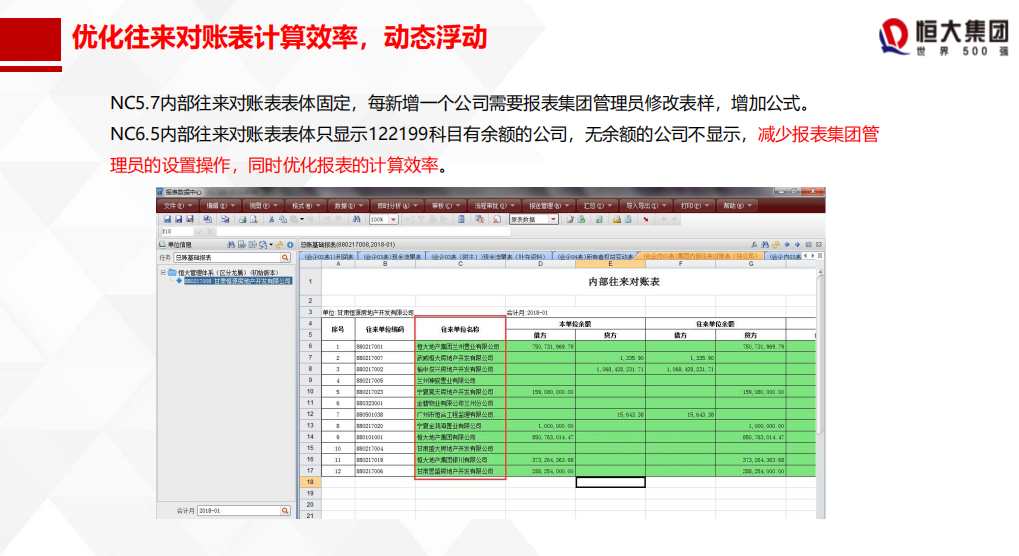Click cell 恒大地产集团有限公司 in row 14
1019x556 pixels.
pyautogui.click(x=460, y=437)
